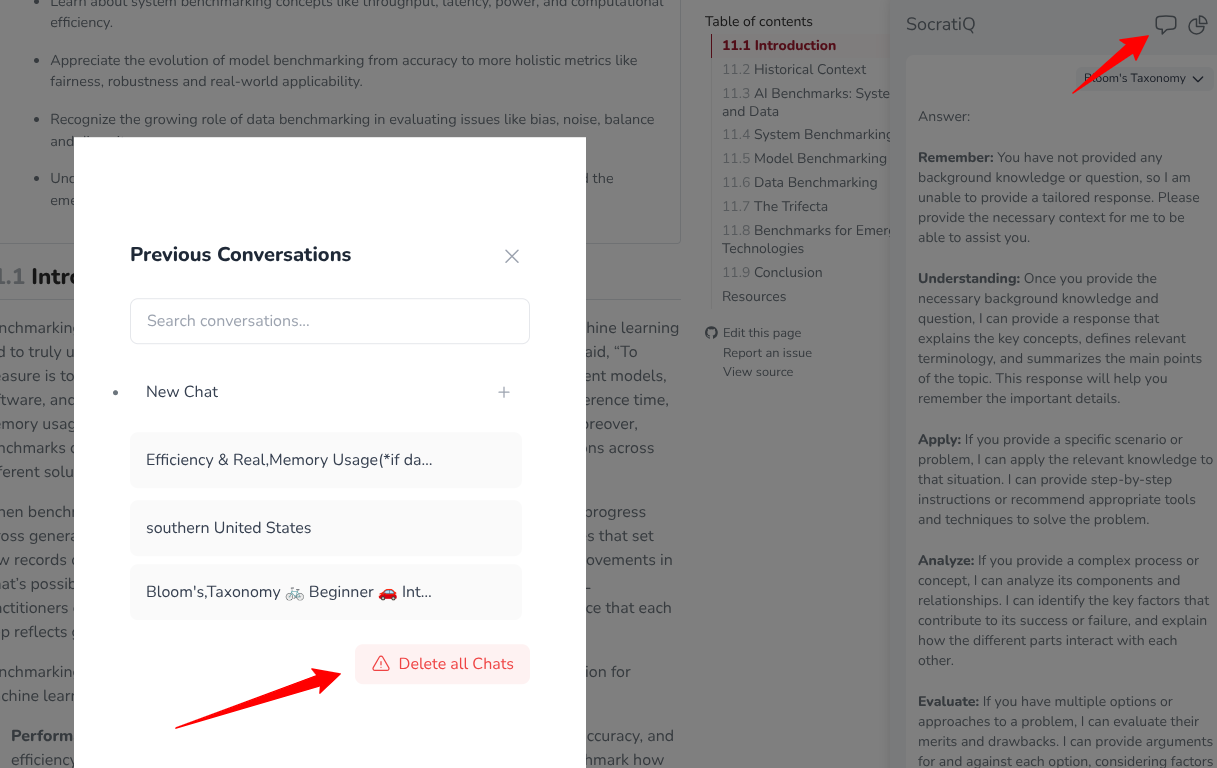The image size is (1217, 768).
Task: Click the SocratiQ pie chart progress icon
Action: [x=1197, y=25]
